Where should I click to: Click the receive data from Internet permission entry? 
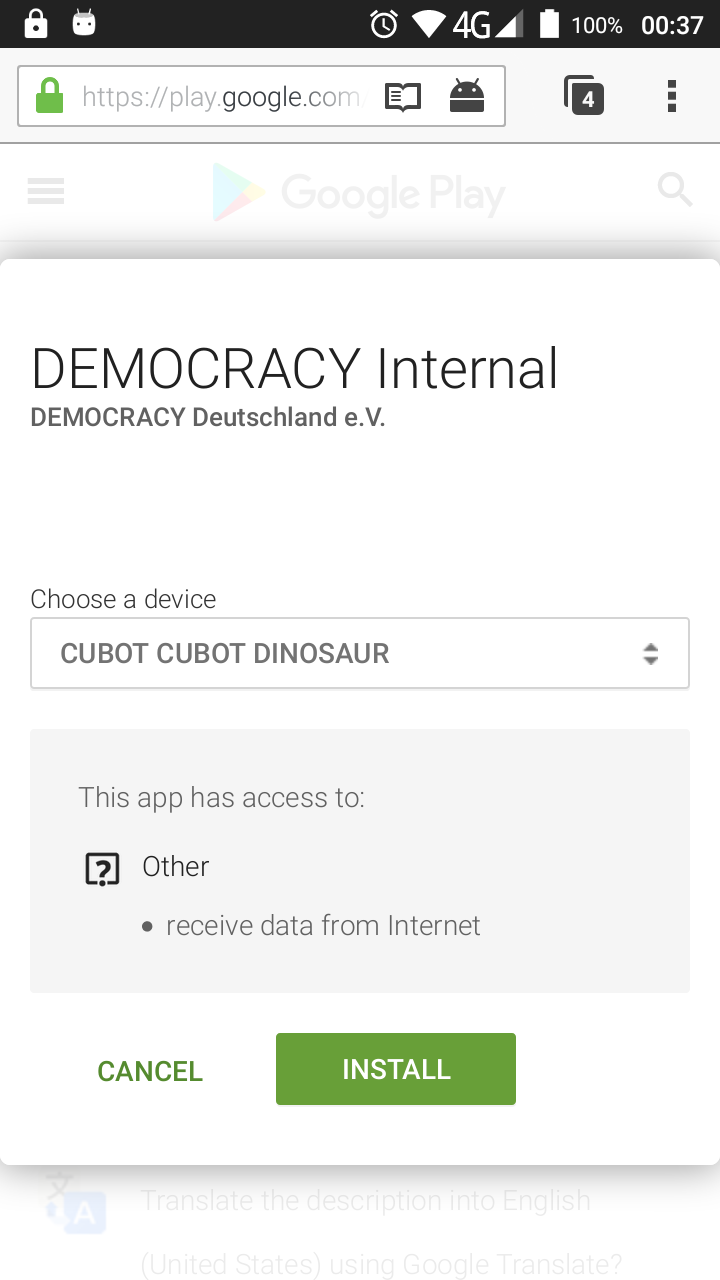pyautogui.click(x=322, y=925)
